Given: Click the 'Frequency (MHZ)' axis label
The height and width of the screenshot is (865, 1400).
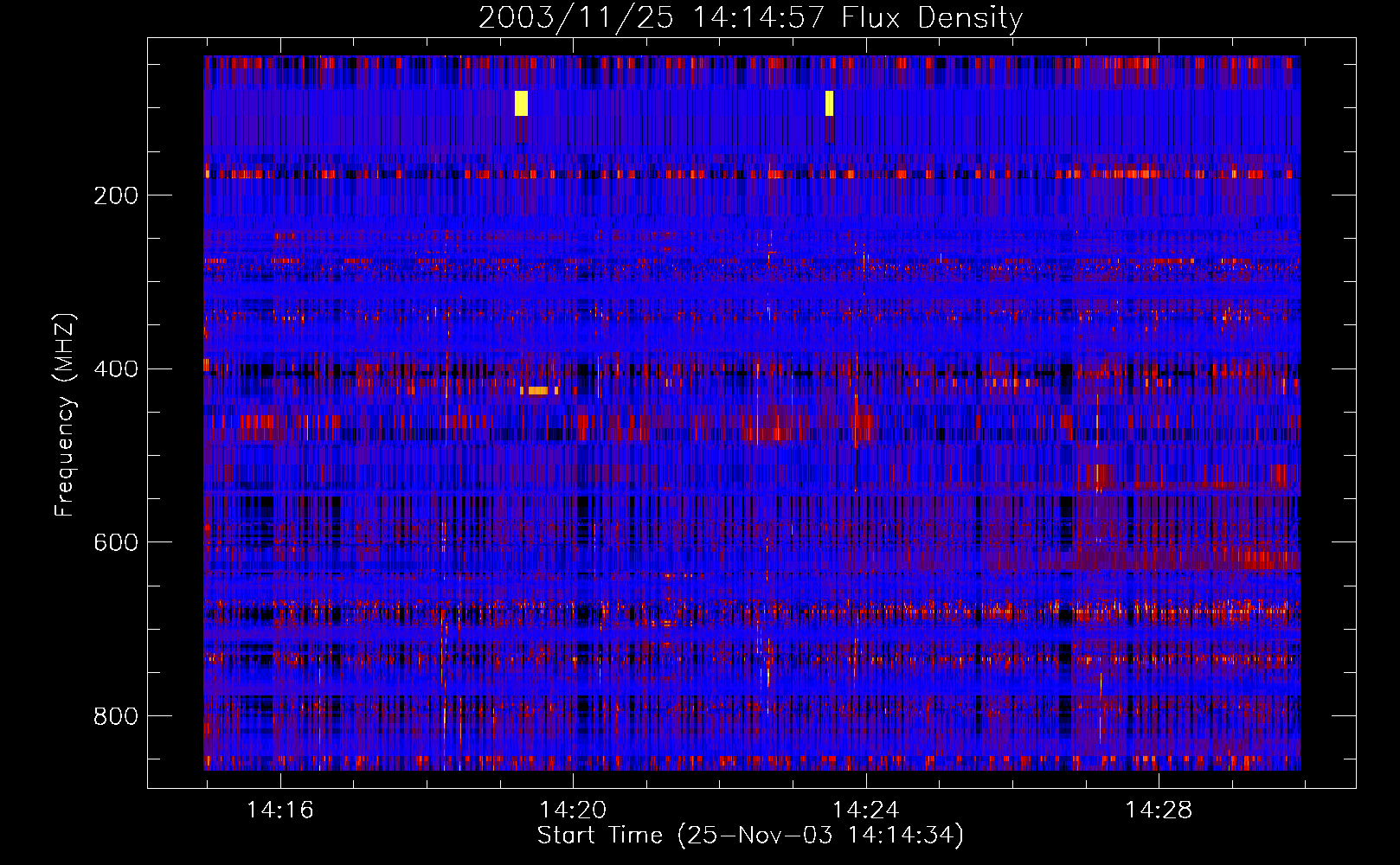Looking at the screenshot, I should coord(65,415).
